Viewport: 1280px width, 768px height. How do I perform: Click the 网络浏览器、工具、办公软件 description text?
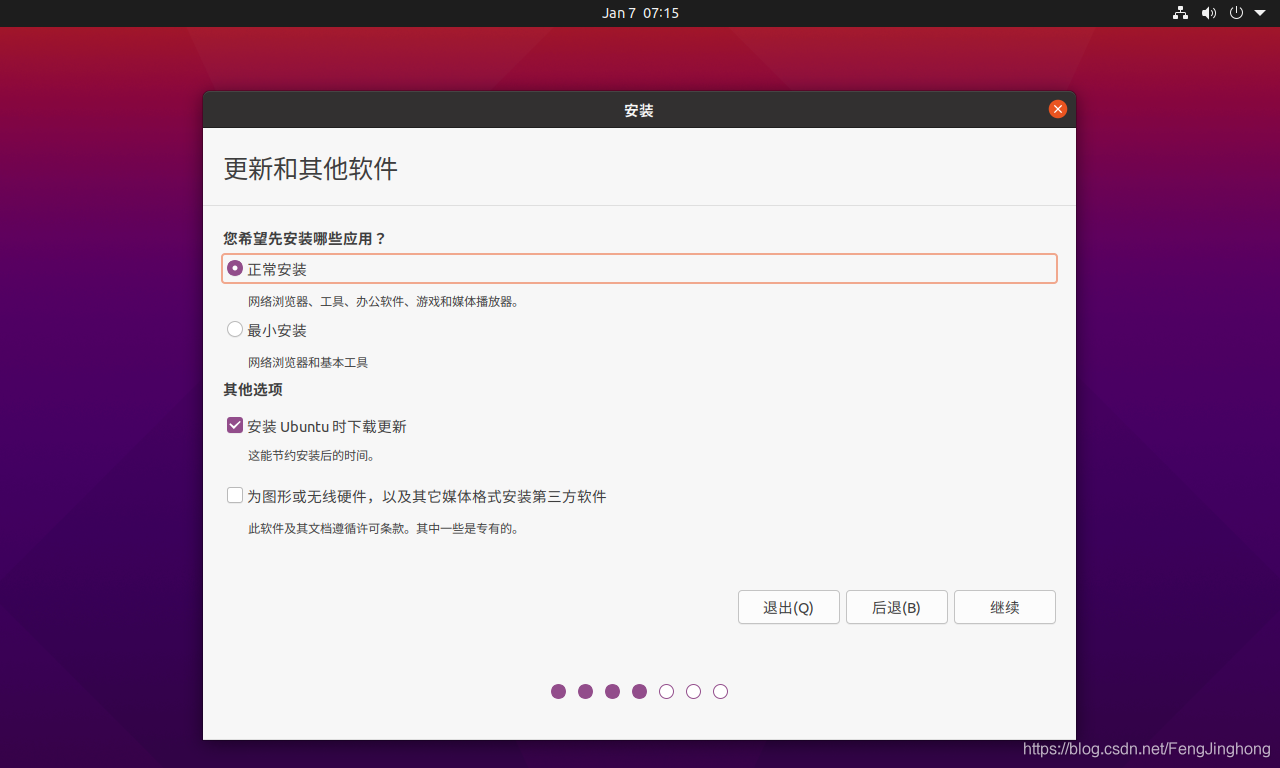[x=384, y=301]
